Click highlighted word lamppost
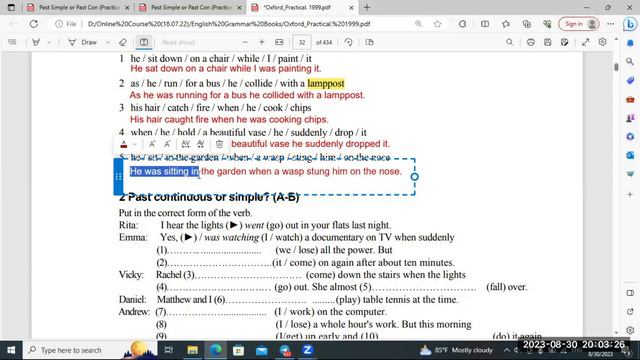Viewport: 640px width, 360px height. (326, 83)
